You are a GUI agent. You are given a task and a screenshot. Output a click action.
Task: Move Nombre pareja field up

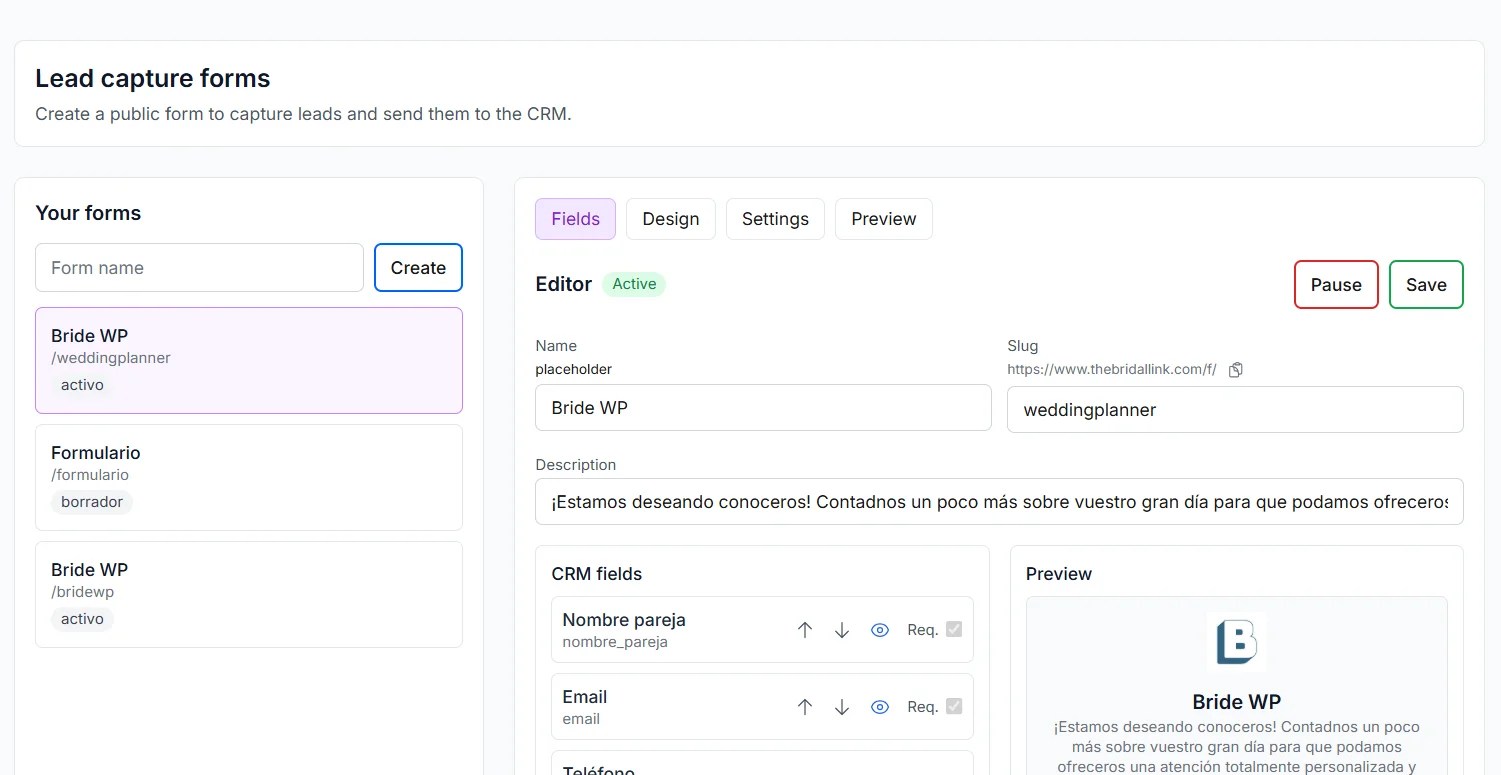pyautogui.click(x=805, y=630)
